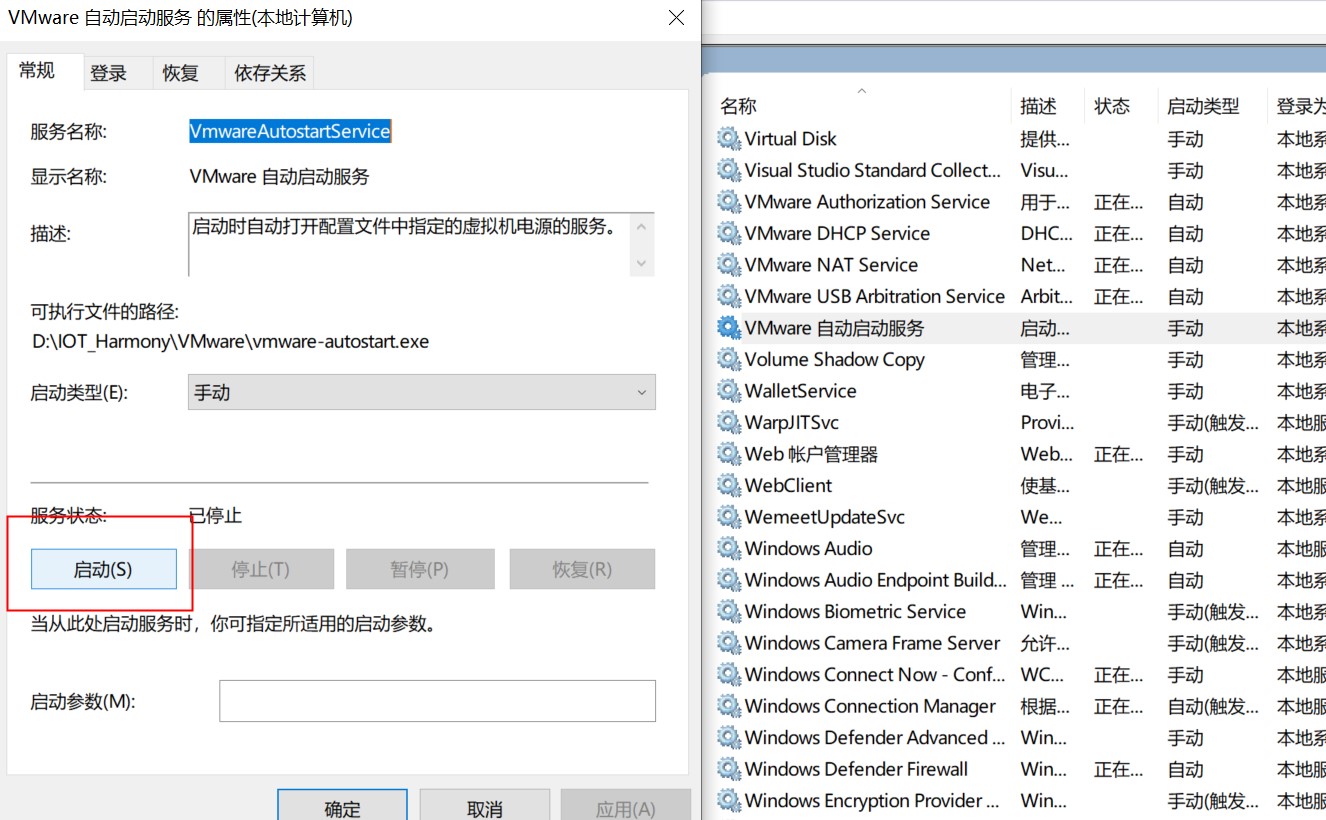The width and height of the screenshot is (1326, 820).
Task: Click Windows Biometric Service gear icon
Action: coord(729,611)
